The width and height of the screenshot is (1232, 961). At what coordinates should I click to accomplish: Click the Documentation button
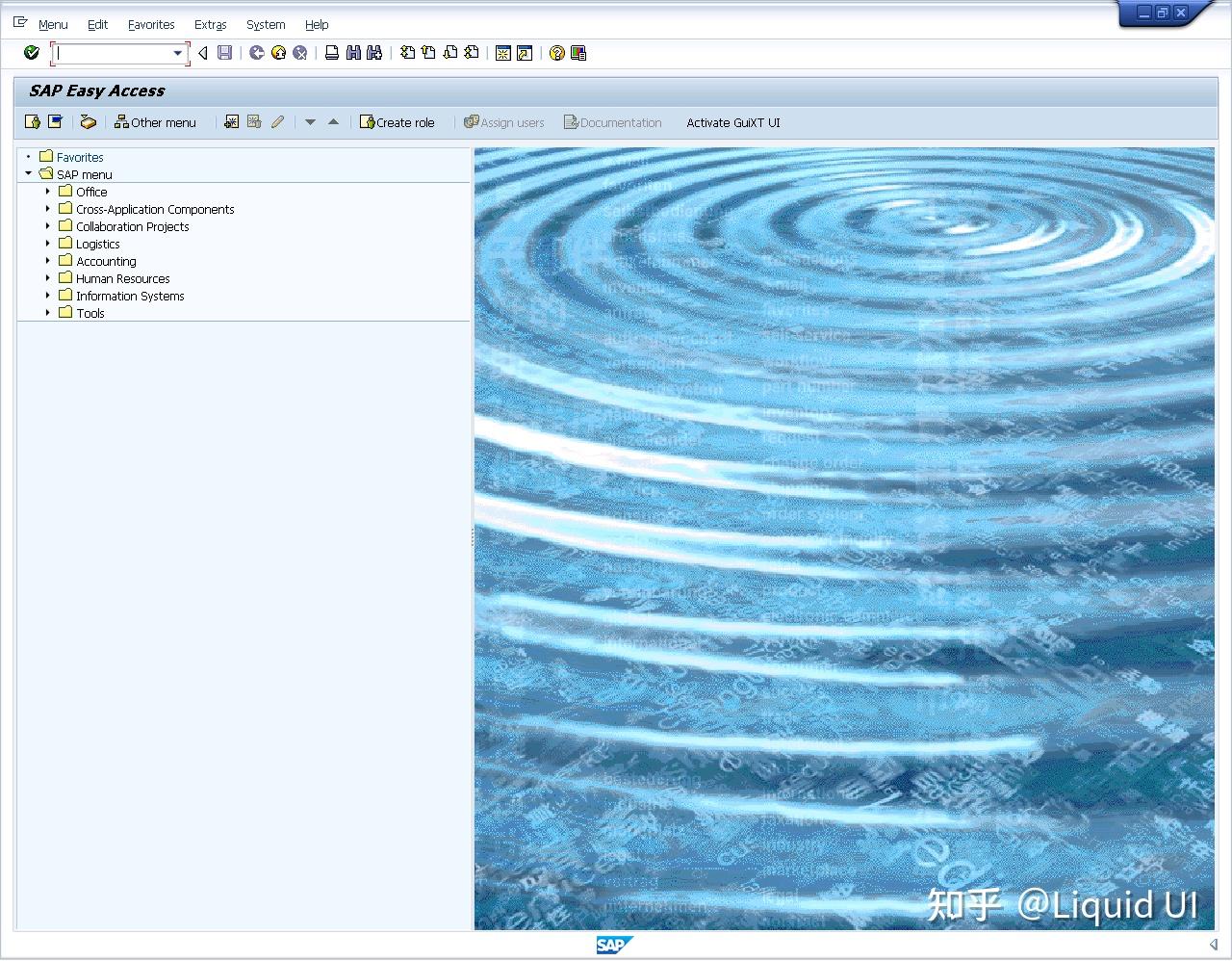coord(613,122)
